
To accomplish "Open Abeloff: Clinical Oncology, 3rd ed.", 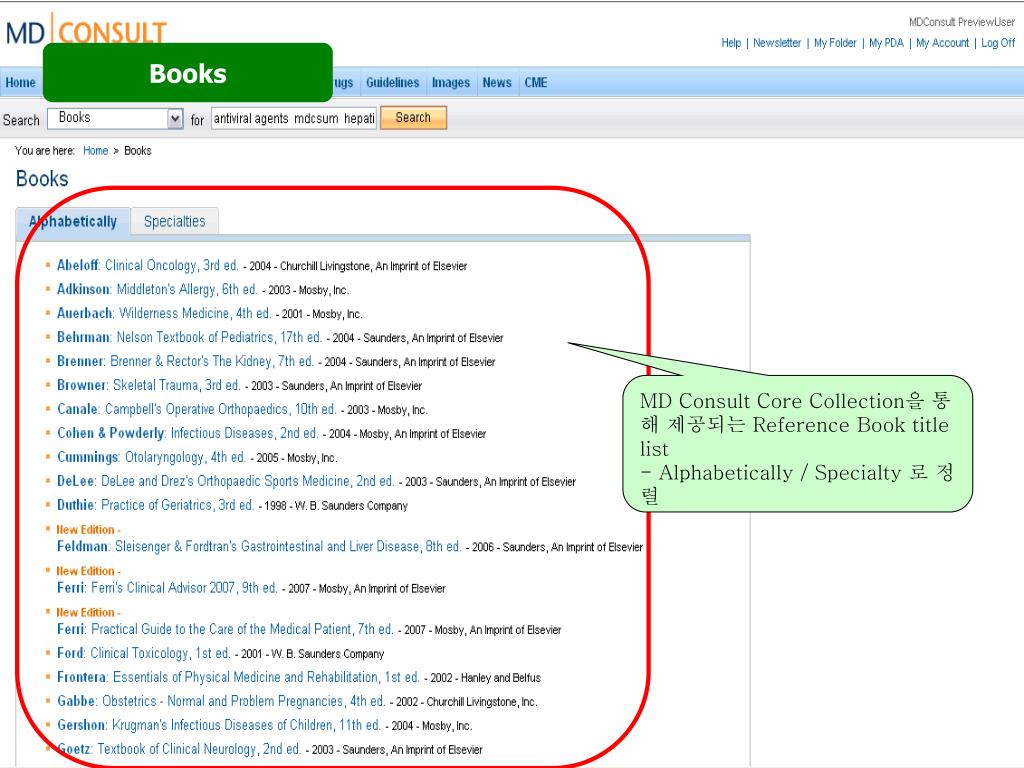I will coord(148,266).
